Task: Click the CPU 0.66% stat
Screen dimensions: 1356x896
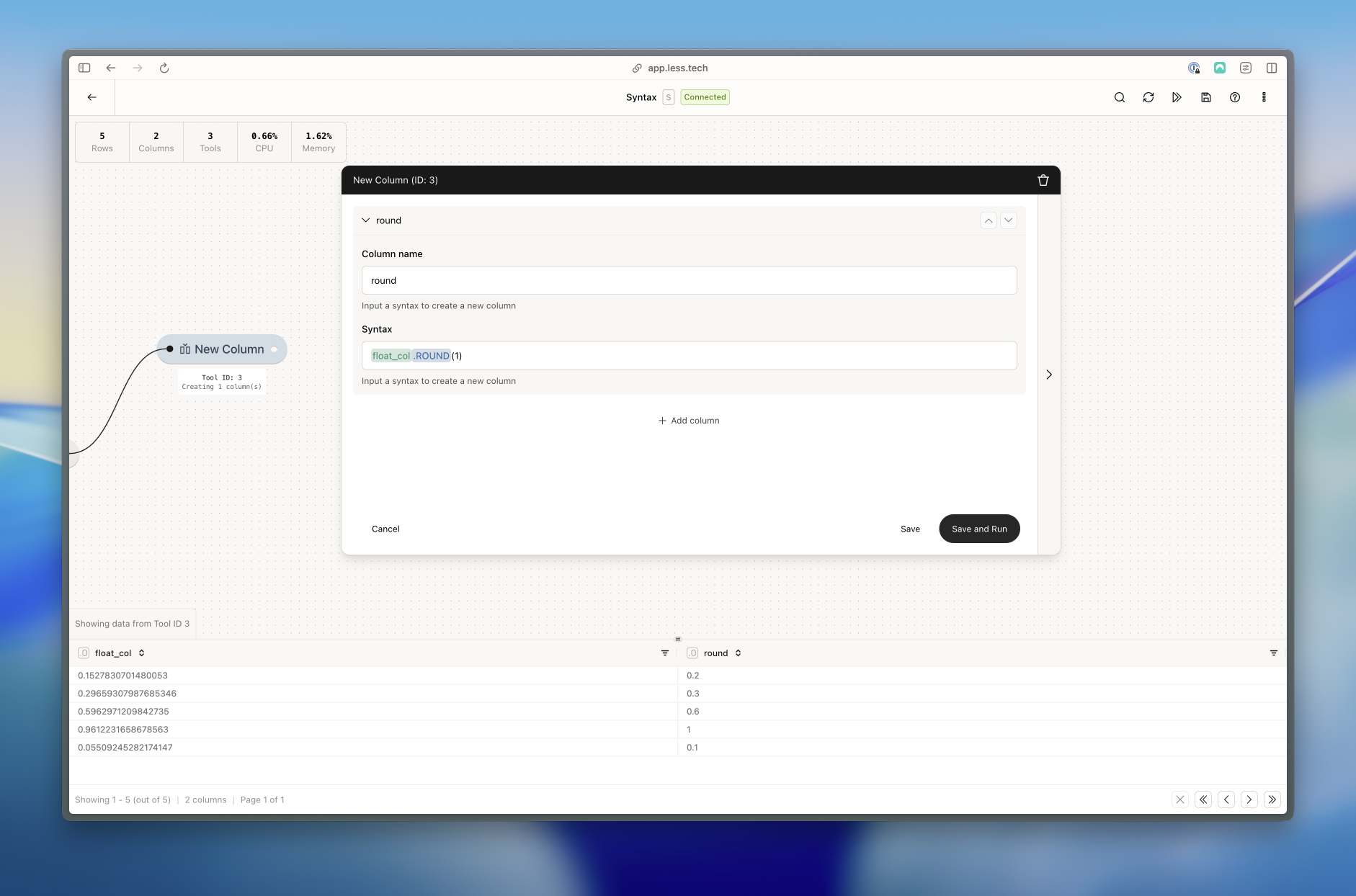Action: point(264,142)
